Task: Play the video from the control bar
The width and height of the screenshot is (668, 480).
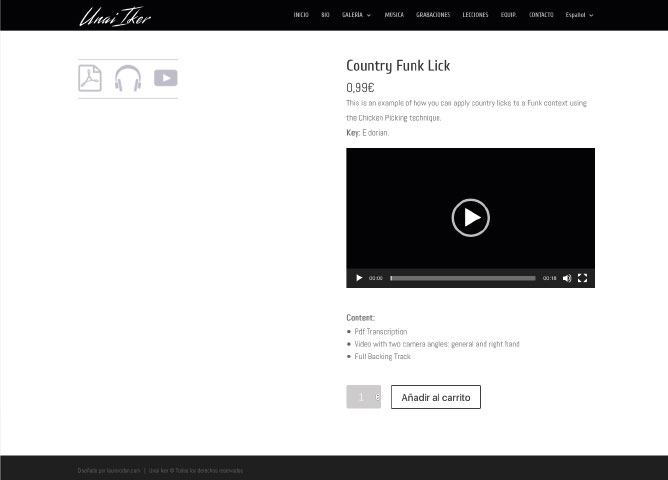Action: click(x=359, y=278)
